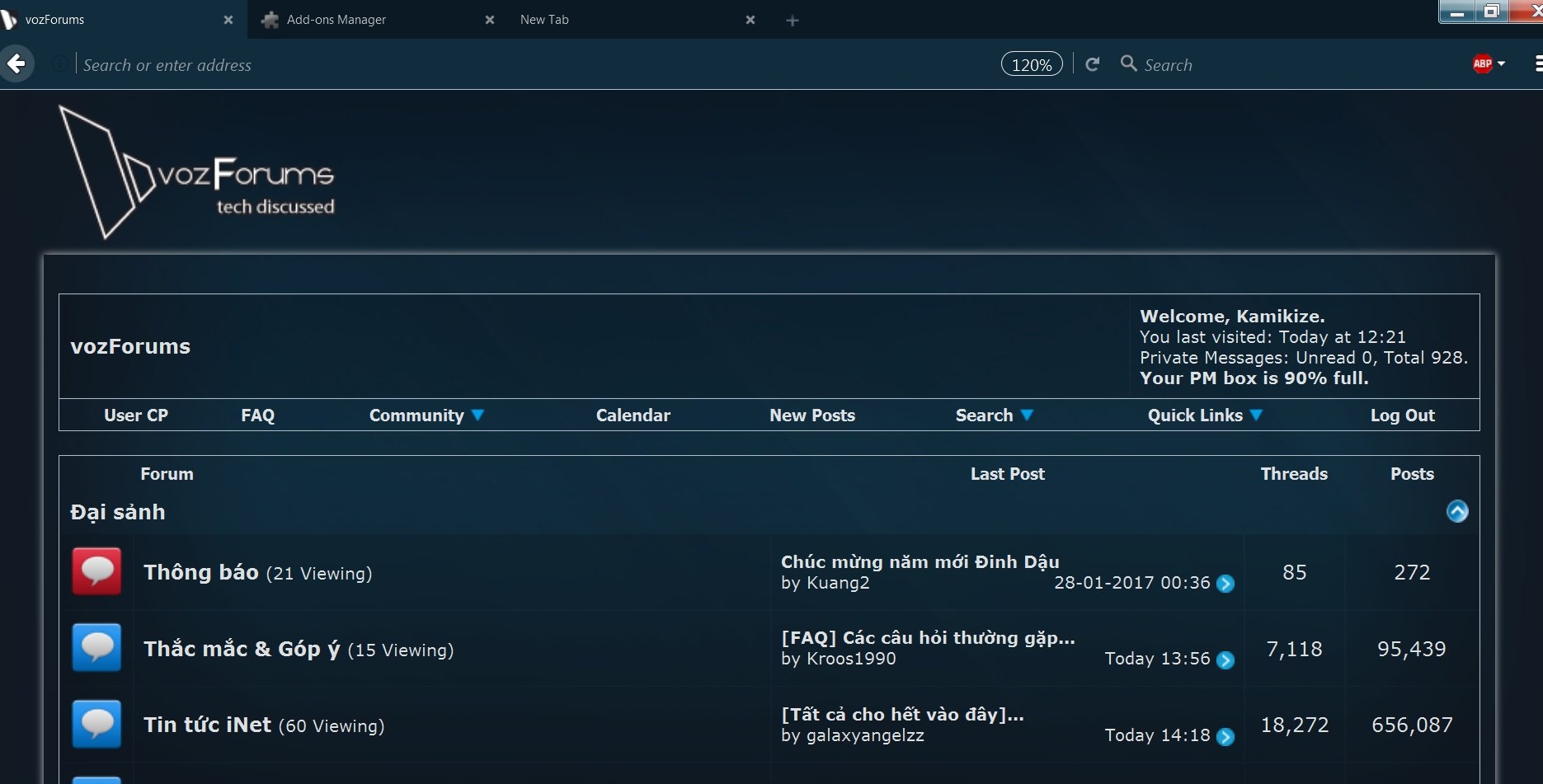Image resolution: width=1543 pixels, height=784 pixels.
Task: Reload the current page
Action: pyautogui.click(x=1092, y=63)
